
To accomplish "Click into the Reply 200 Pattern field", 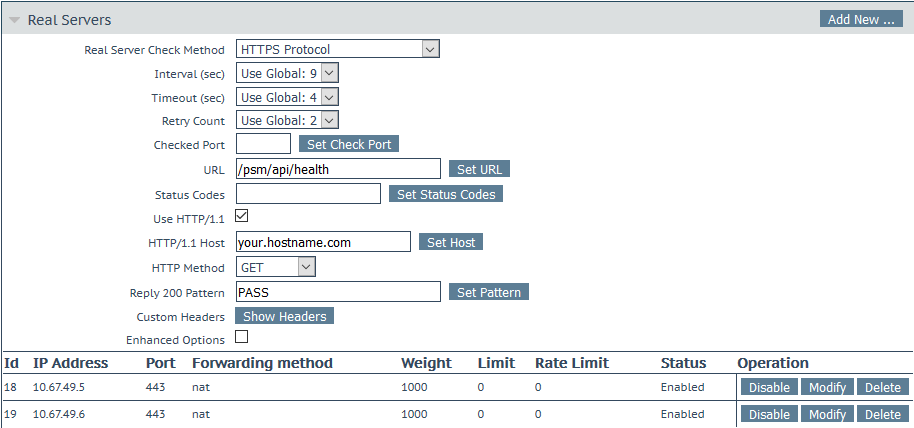I will click(x=338, y=292).
